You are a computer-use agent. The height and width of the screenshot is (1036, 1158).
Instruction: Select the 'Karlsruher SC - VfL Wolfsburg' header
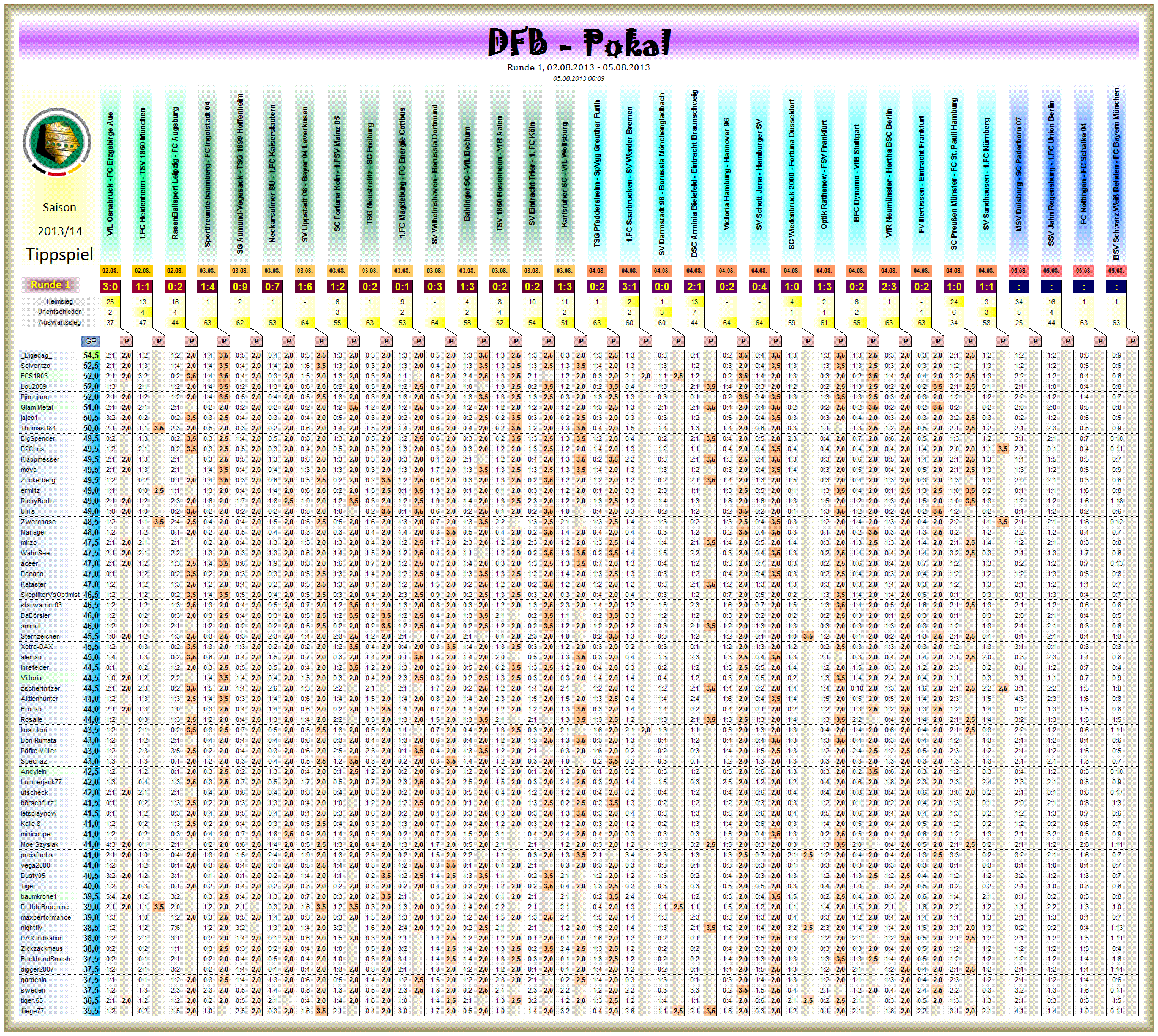tap(565, 175)
